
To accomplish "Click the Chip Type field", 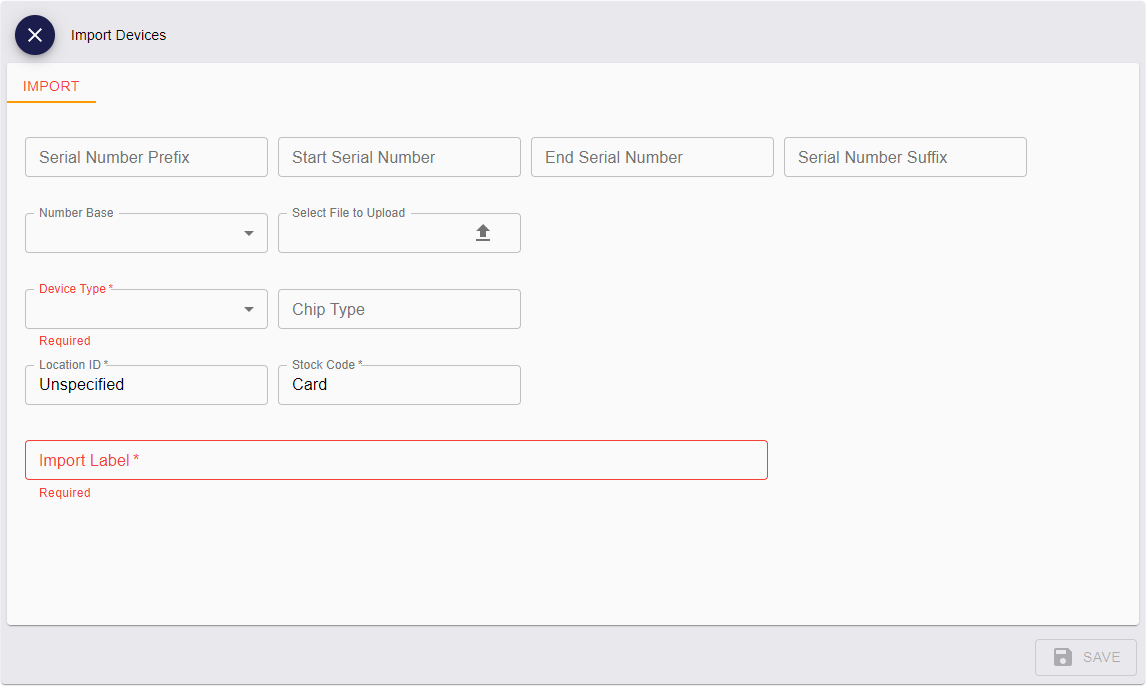I will 399,309.
